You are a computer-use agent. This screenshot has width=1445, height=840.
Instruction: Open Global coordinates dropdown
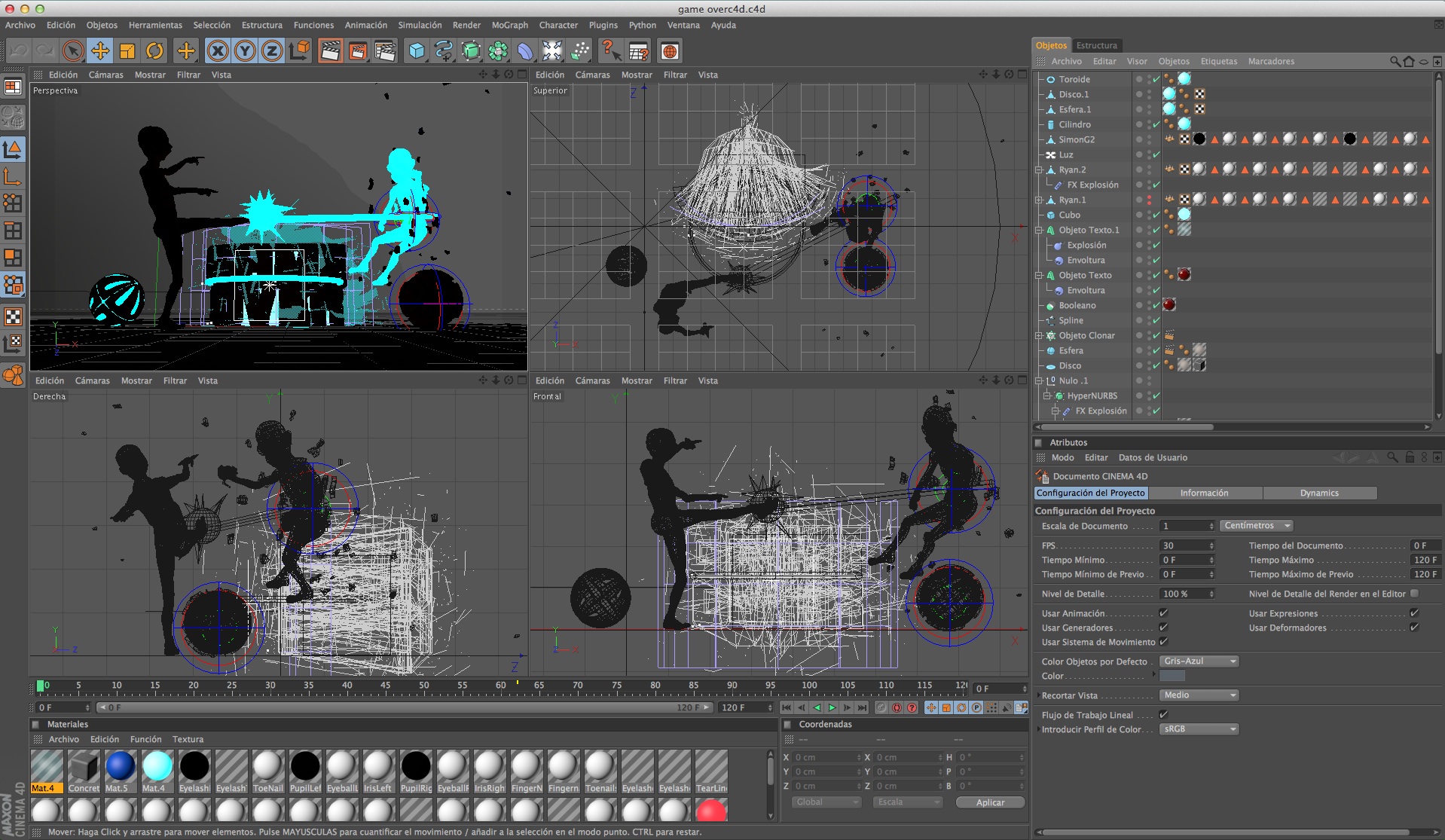(x=826, y=802)
